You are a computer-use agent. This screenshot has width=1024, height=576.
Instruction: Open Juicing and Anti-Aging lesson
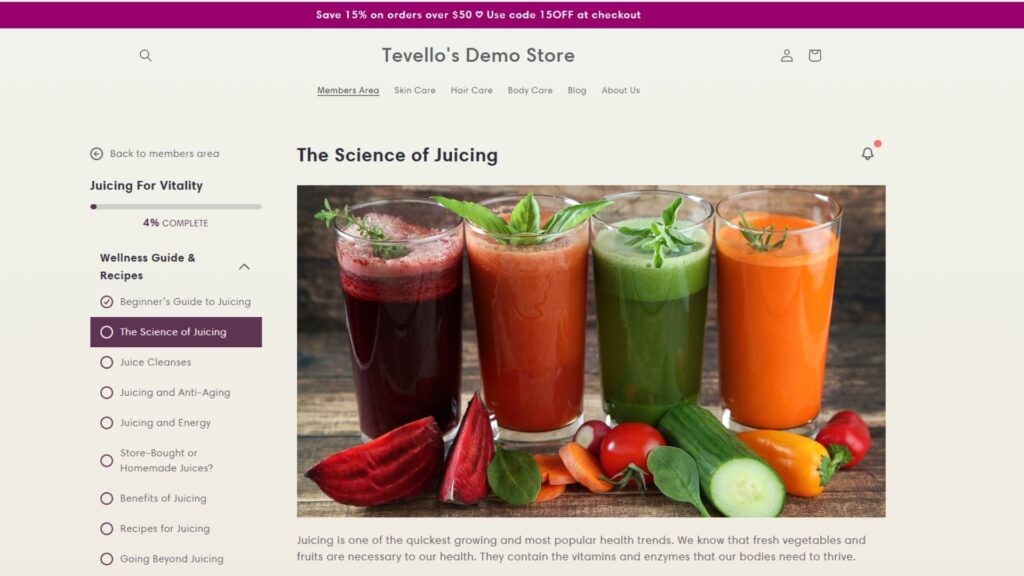coord(175,392)
